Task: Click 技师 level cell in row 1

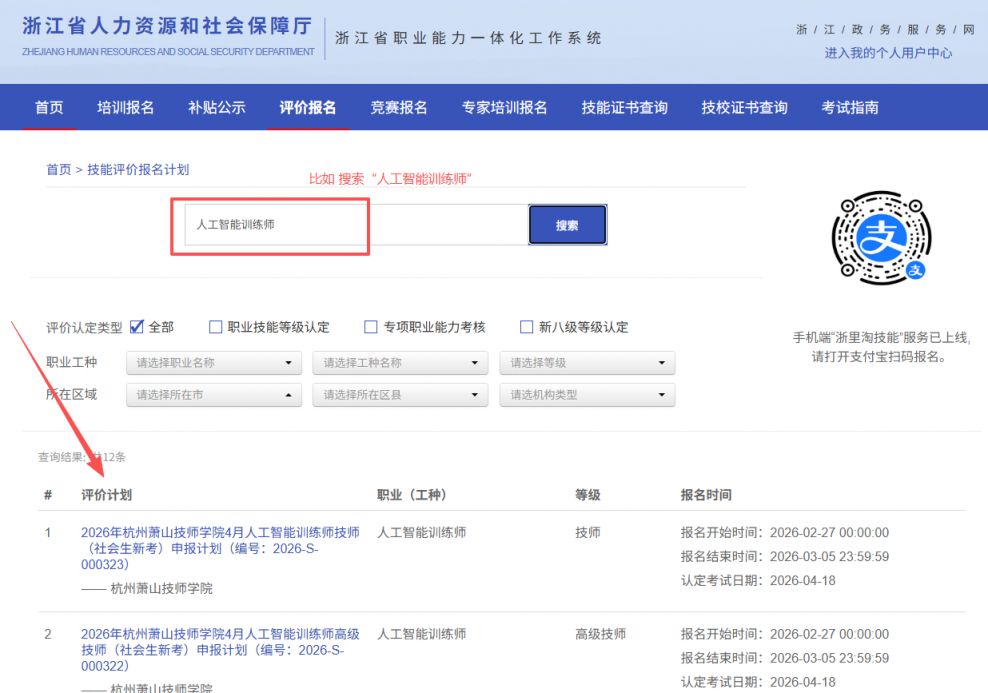Action: coord(587,532)
